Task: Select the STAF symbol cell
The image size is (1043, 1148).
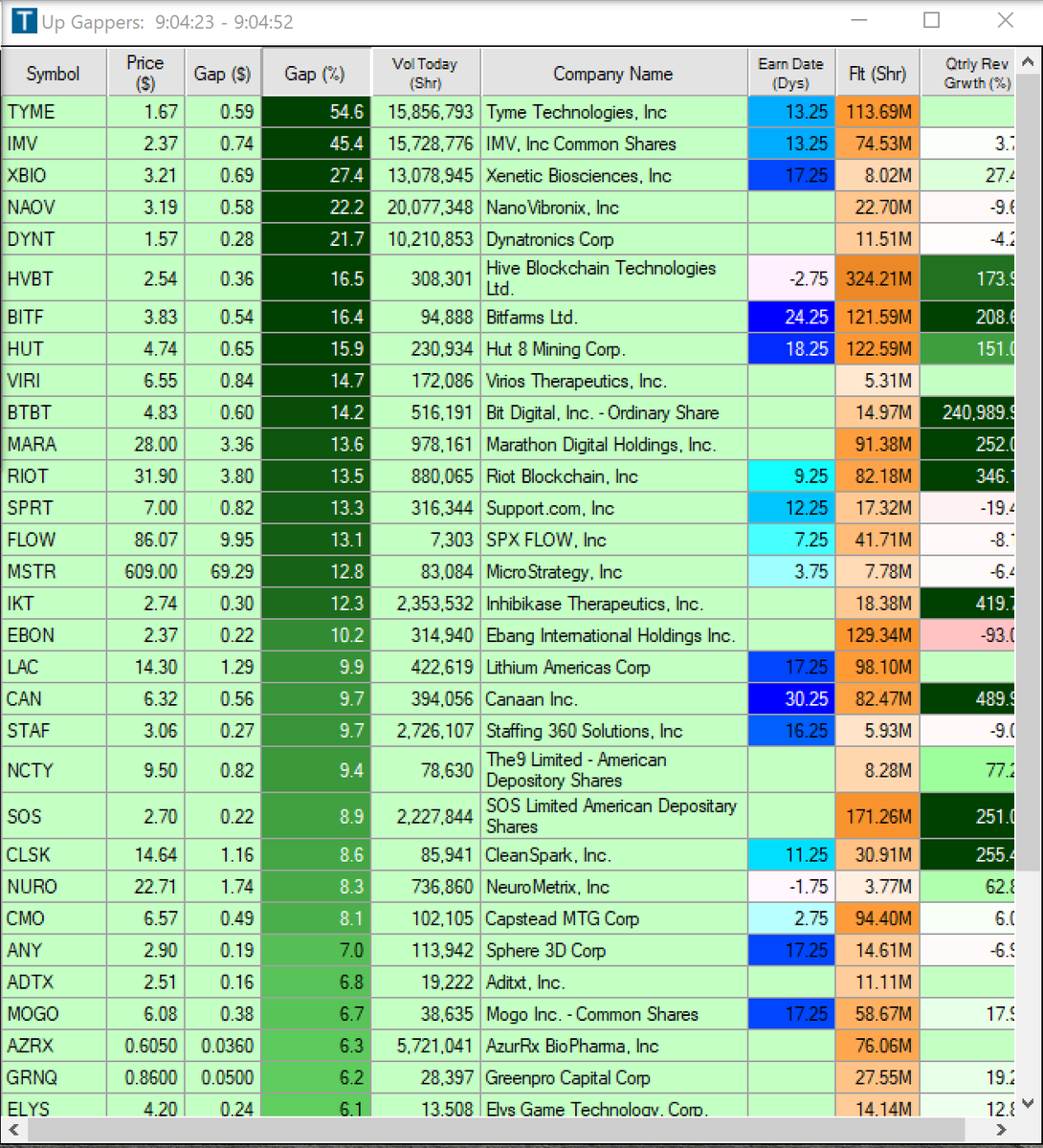Action: (x=54, y=730)
